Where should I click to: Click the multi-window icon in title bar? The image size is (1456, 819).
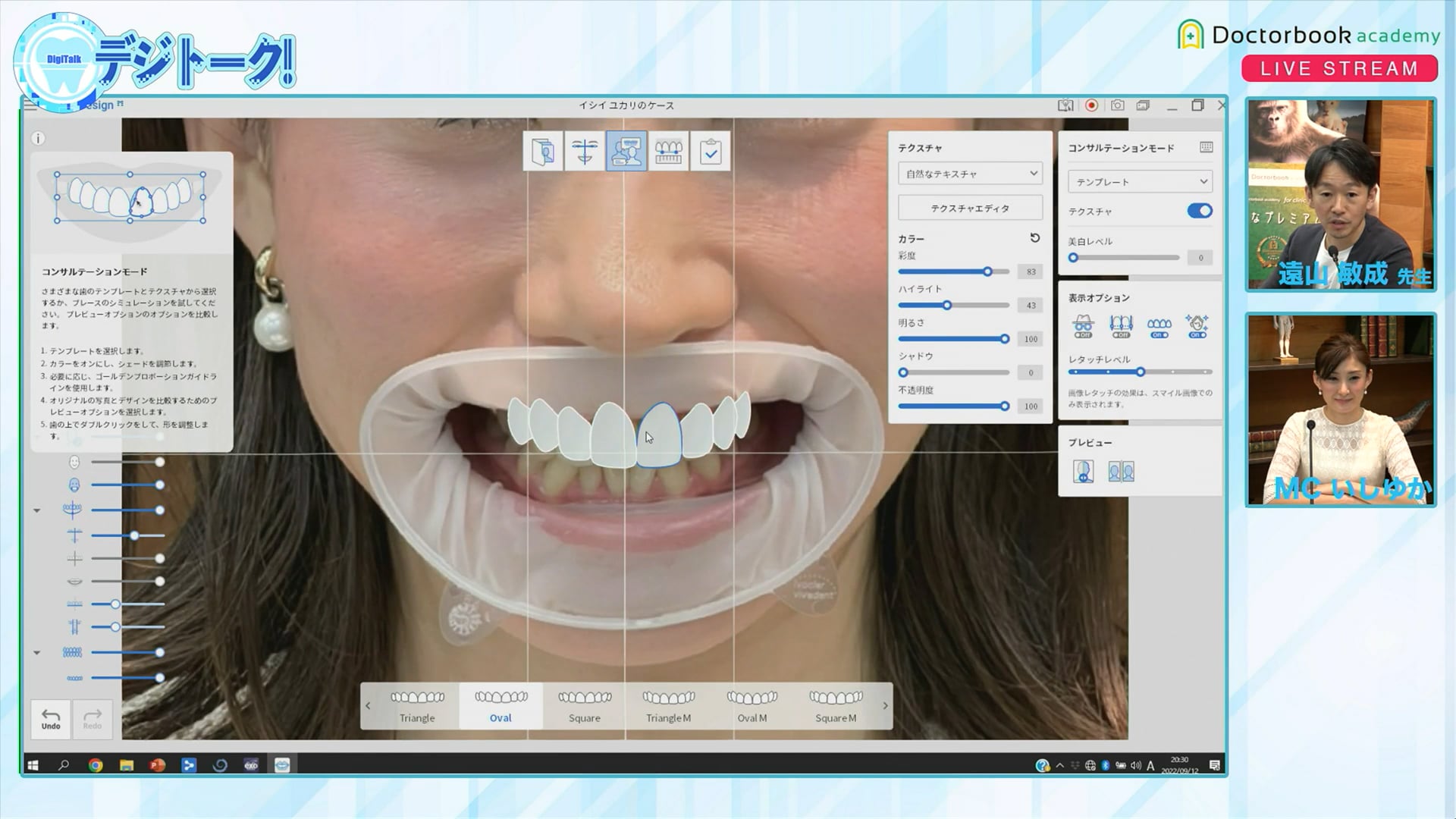point(1143,105)
